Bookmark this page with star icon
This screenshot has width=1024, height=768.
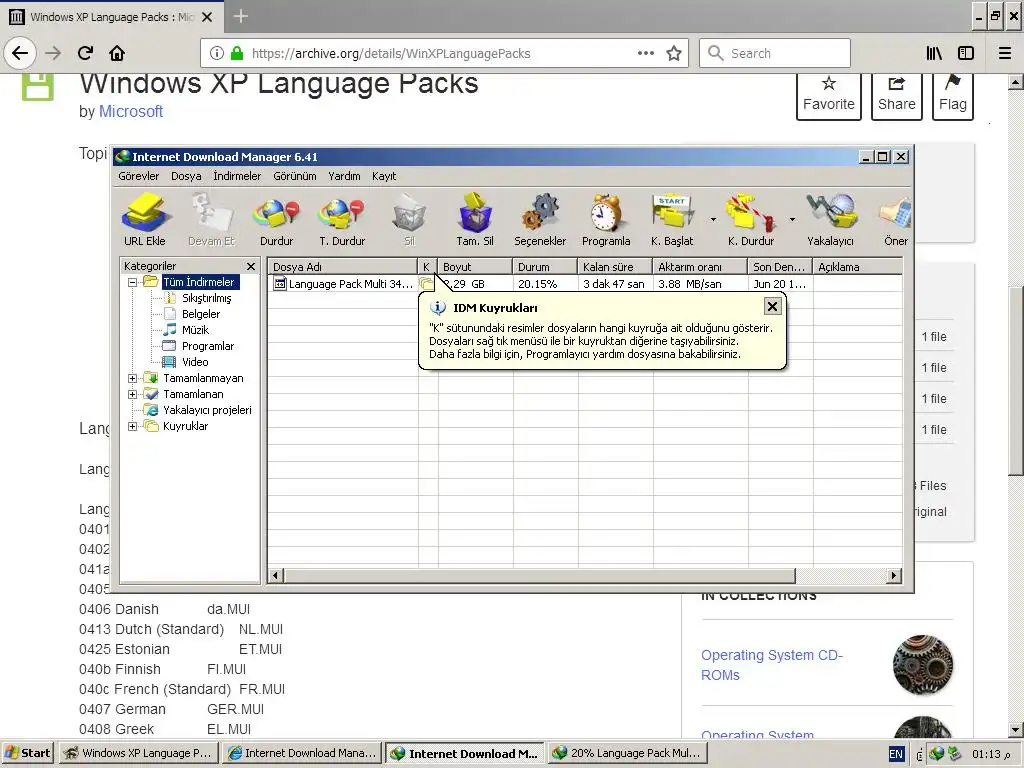click(674, 54)
